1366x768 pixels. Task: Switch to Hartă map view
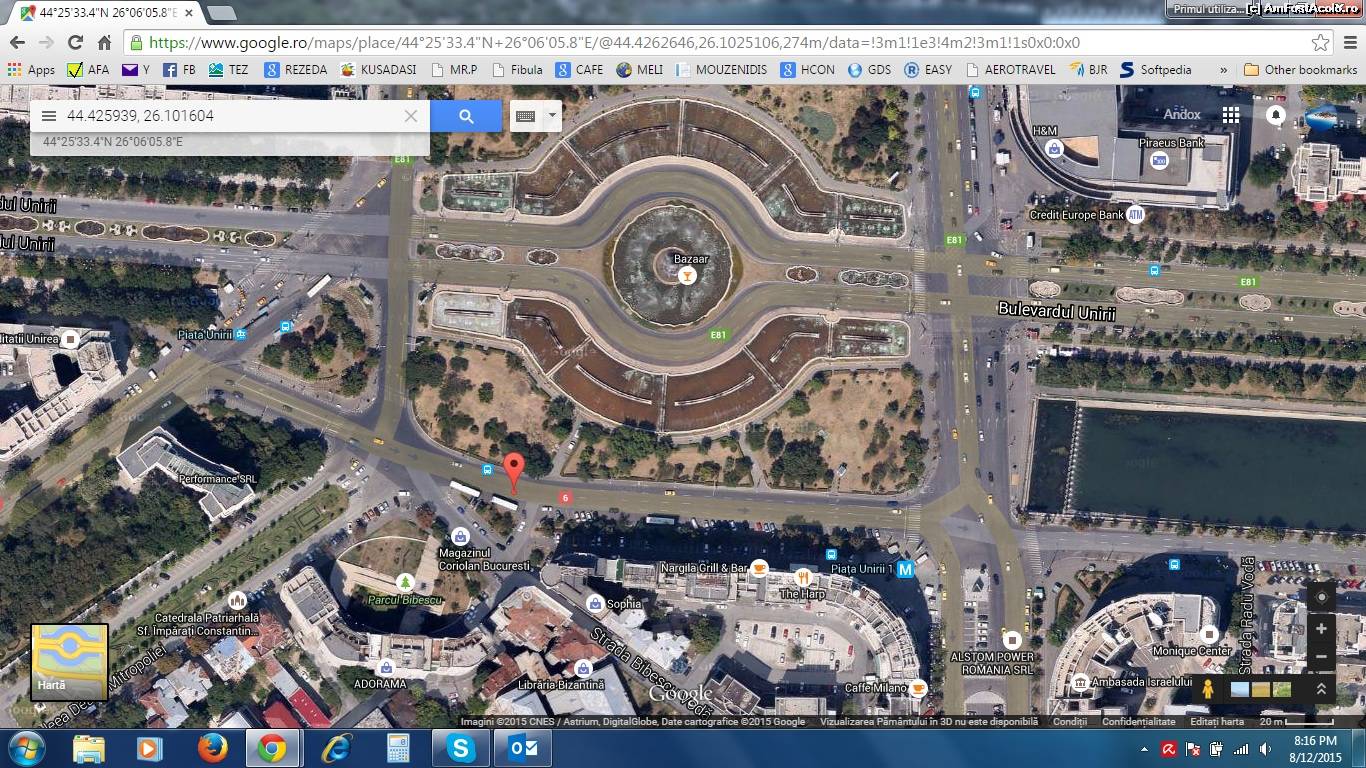coord(69,661)
